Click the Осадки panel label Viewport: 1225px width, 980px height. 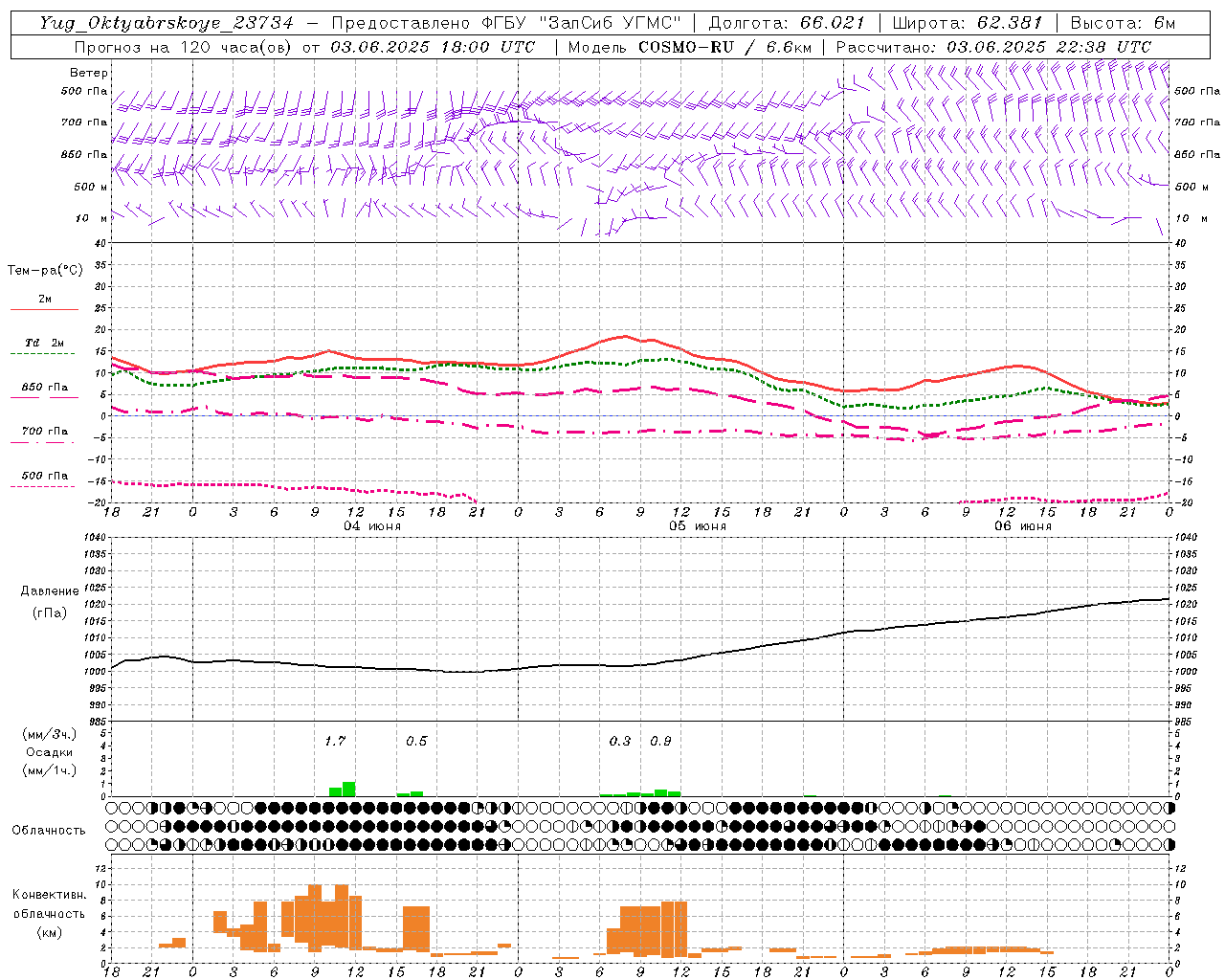point(50,752)
